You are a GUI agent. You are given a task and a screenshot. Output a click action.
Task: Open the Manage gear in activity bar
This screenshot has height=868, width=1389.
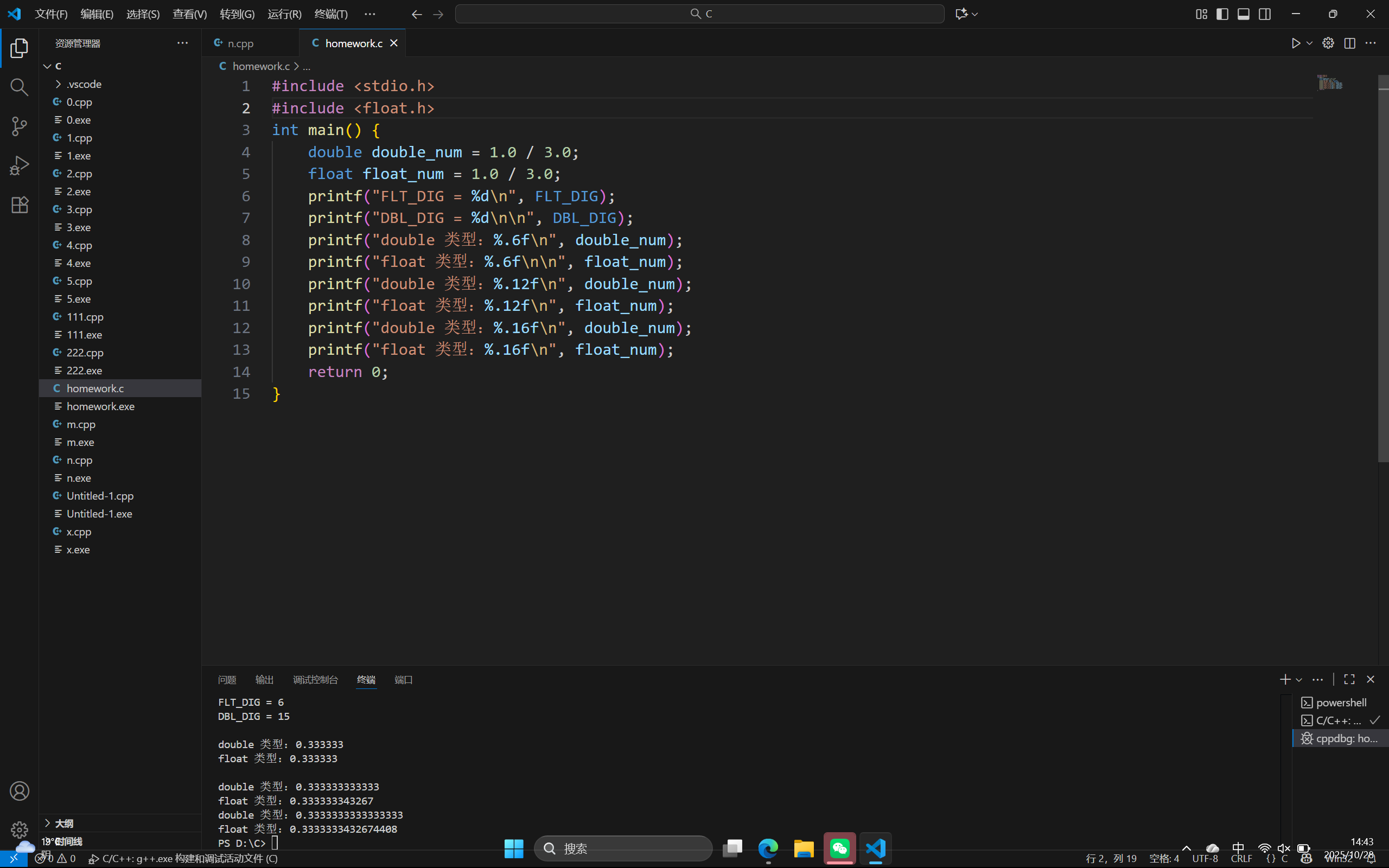coord(19,829)
